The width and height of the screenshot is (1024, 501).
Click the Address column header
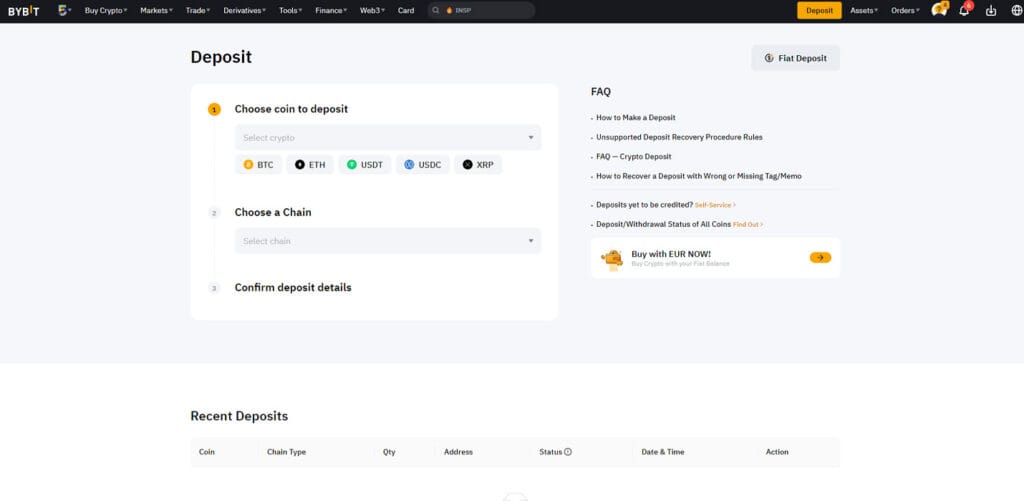tap(458, 452)
